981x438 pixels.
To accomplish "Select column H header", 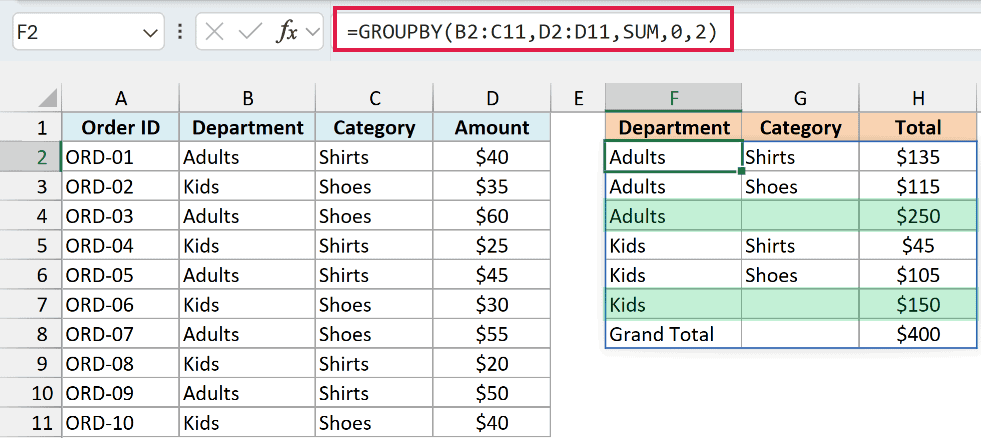I will tap(918, 98).
